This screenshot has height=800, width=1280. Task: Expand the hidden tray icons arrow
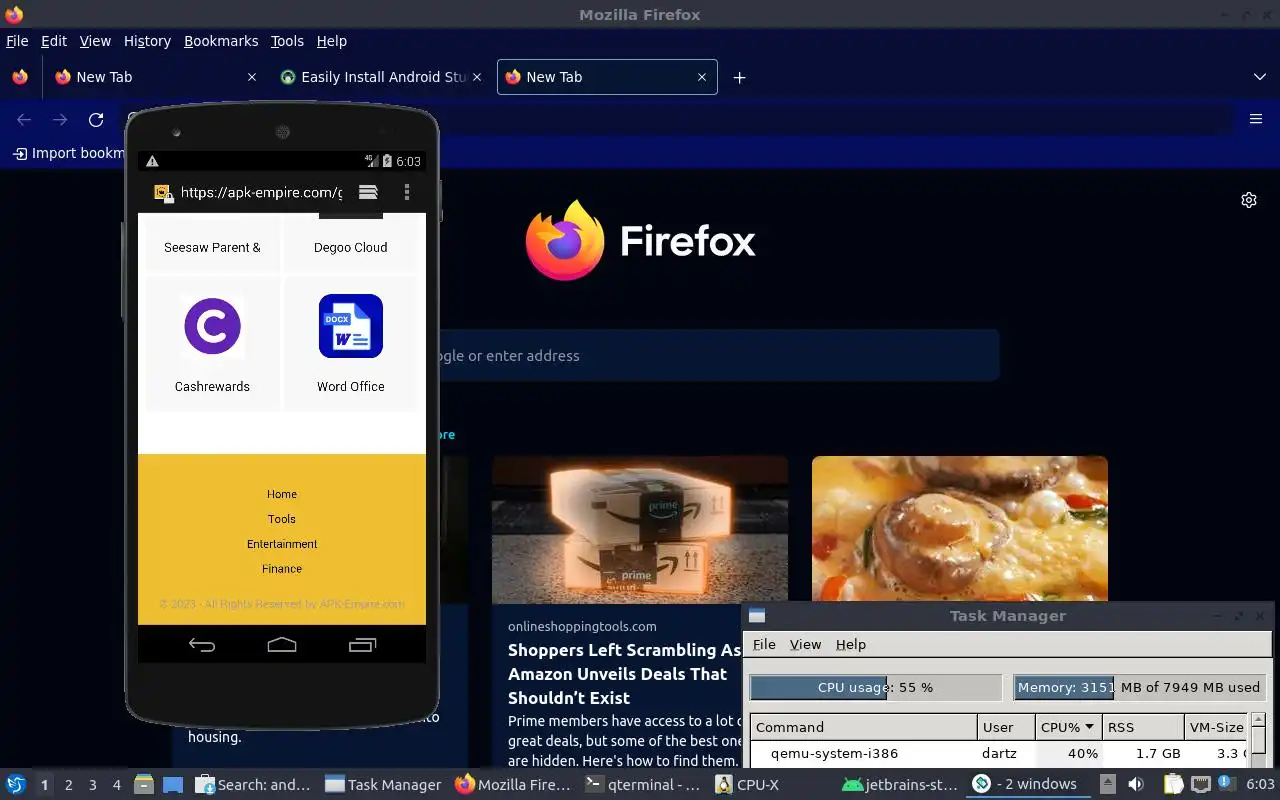(x=1108, y=784)
